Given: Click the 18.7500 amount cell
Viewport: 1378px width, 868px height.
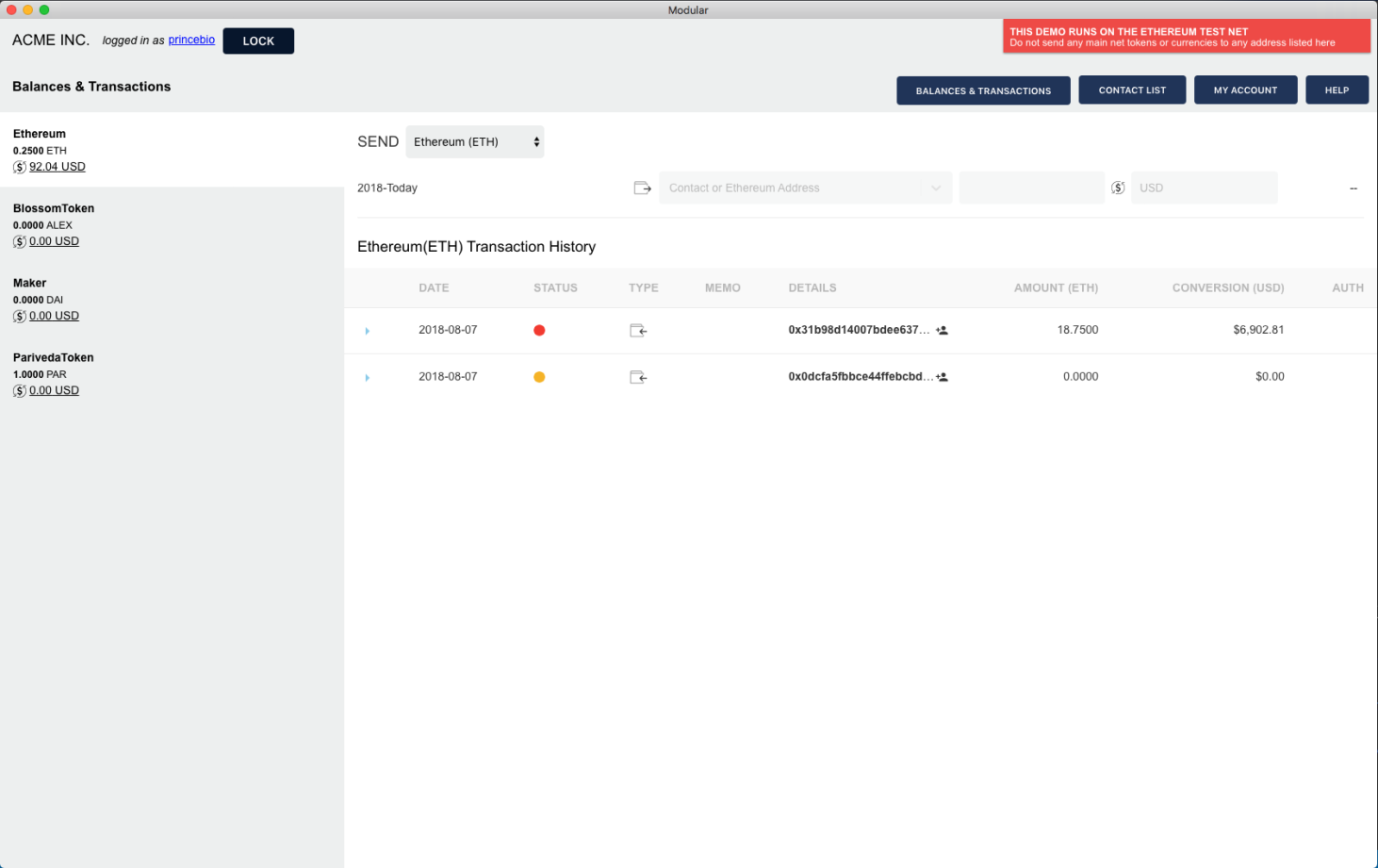Looking at the screenshot, I should (x=1077, y=330).
